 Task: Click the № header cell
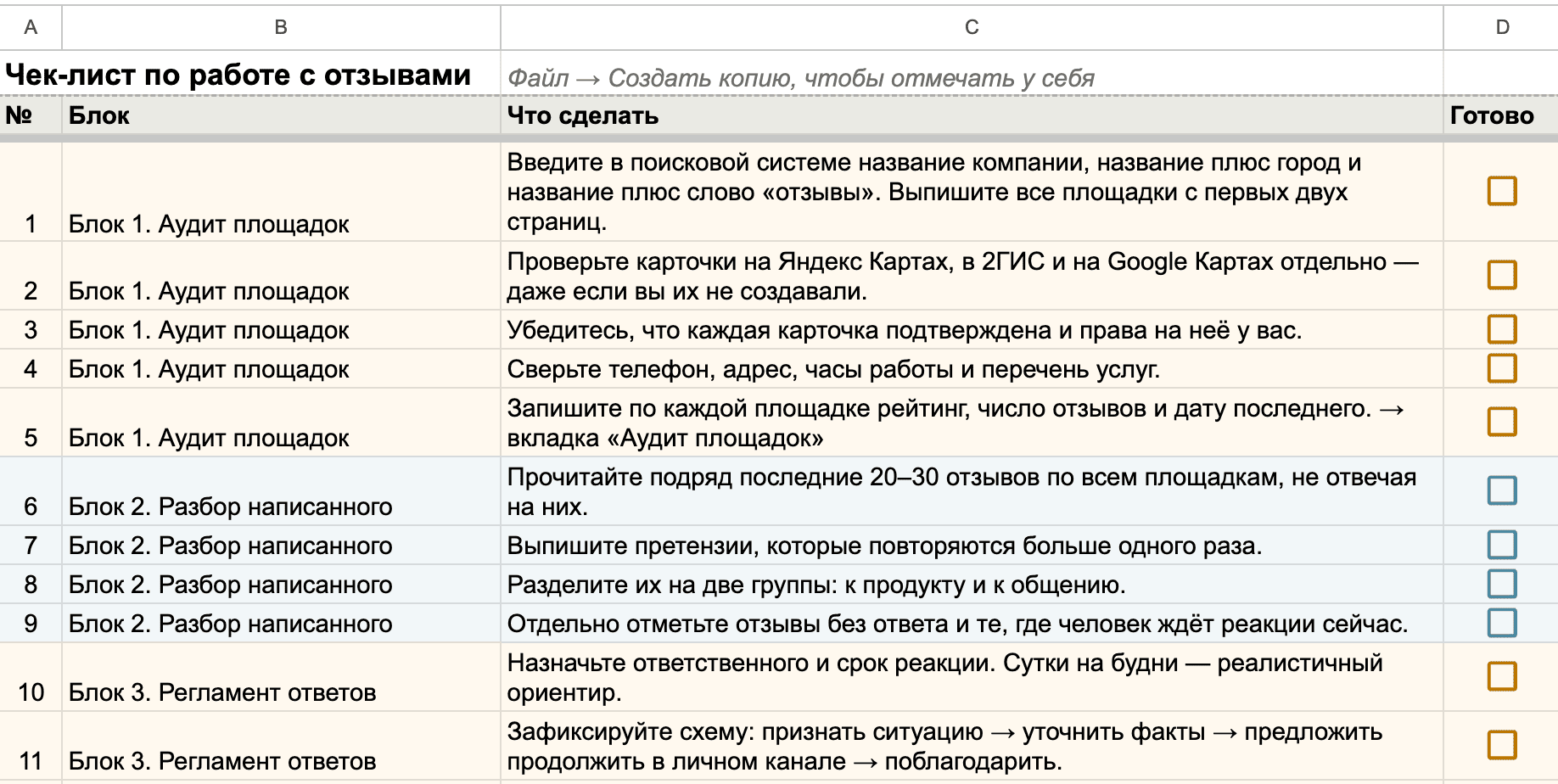(x=31, y=115)
